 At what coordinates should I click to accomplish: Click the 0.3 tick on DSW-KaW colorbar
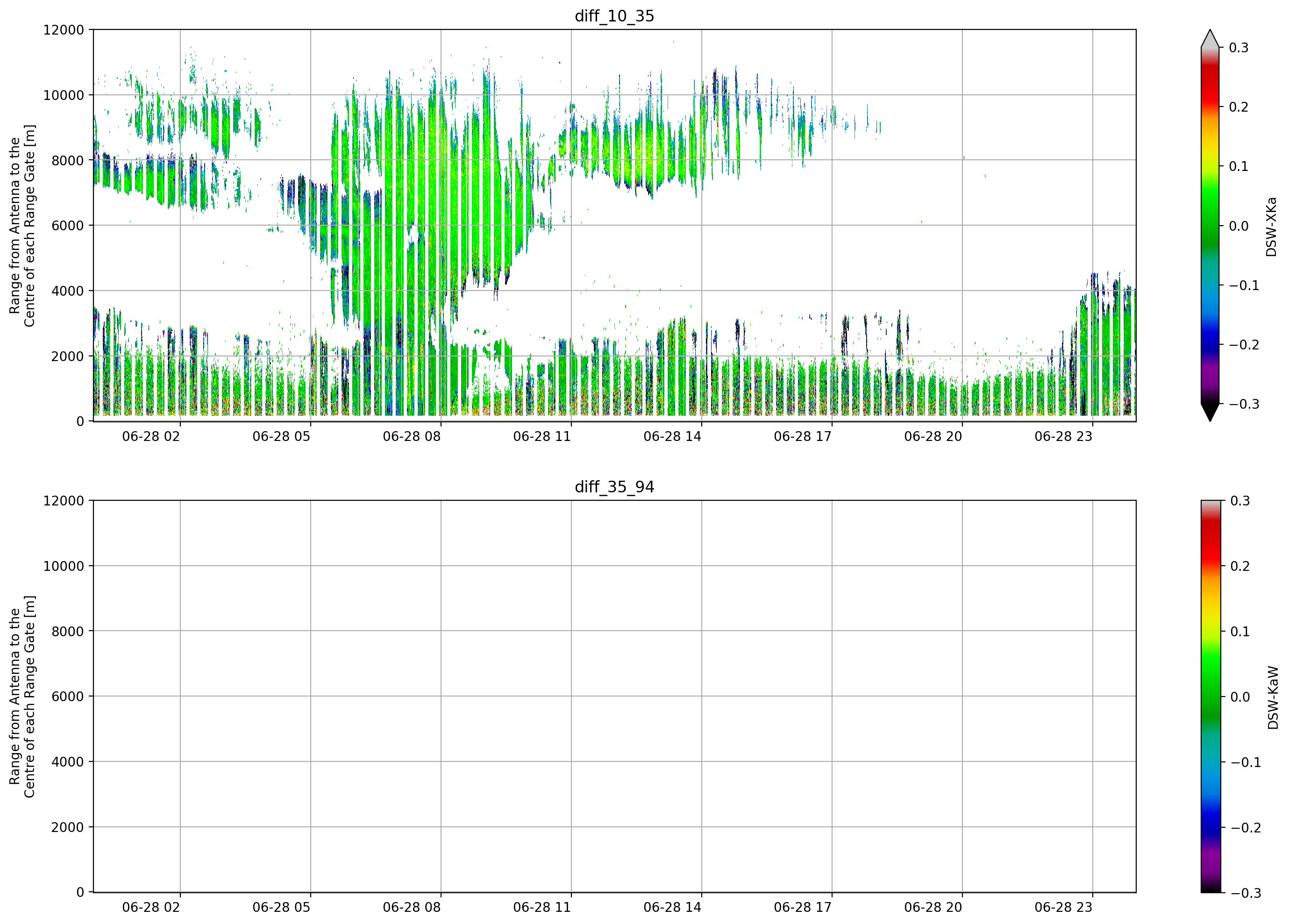tap(1240, 501)
